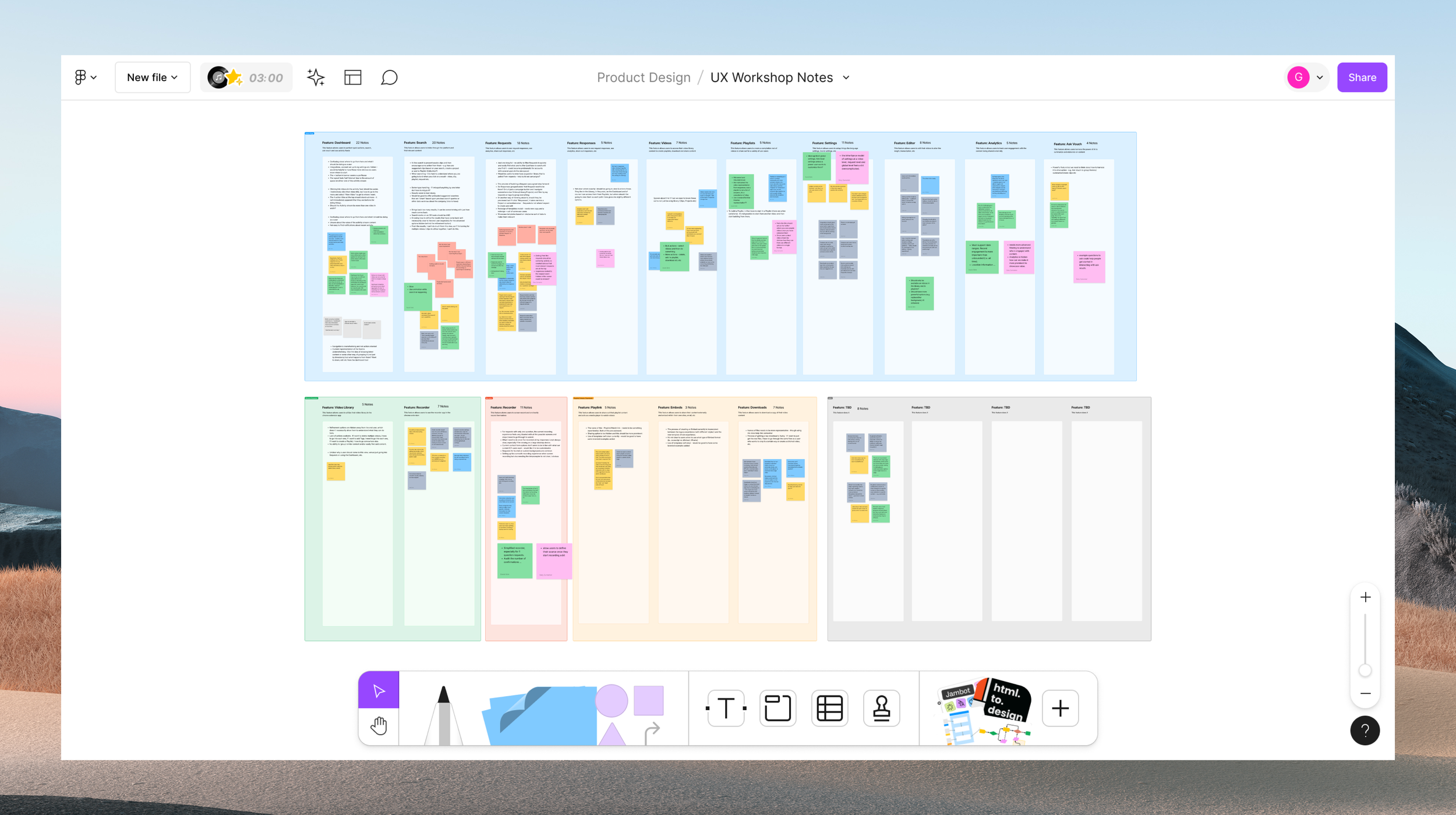Open the help question mark button

tap(1365, 731)
